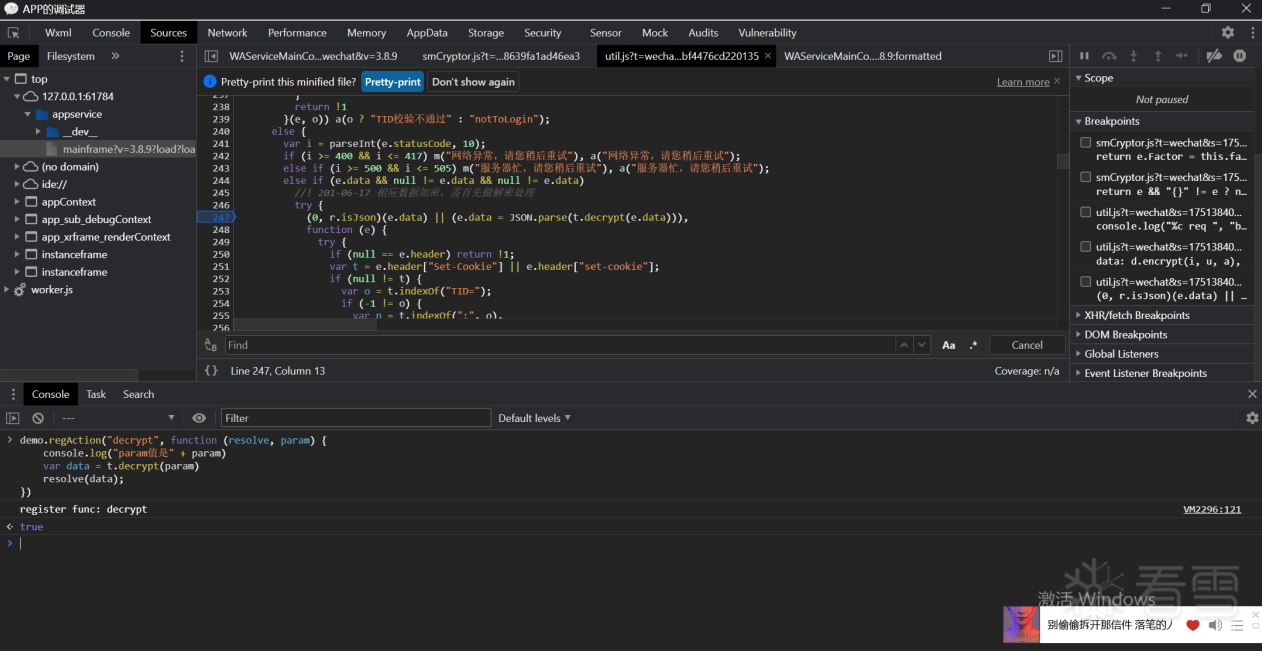Open the Default levels dropdown

534,418
